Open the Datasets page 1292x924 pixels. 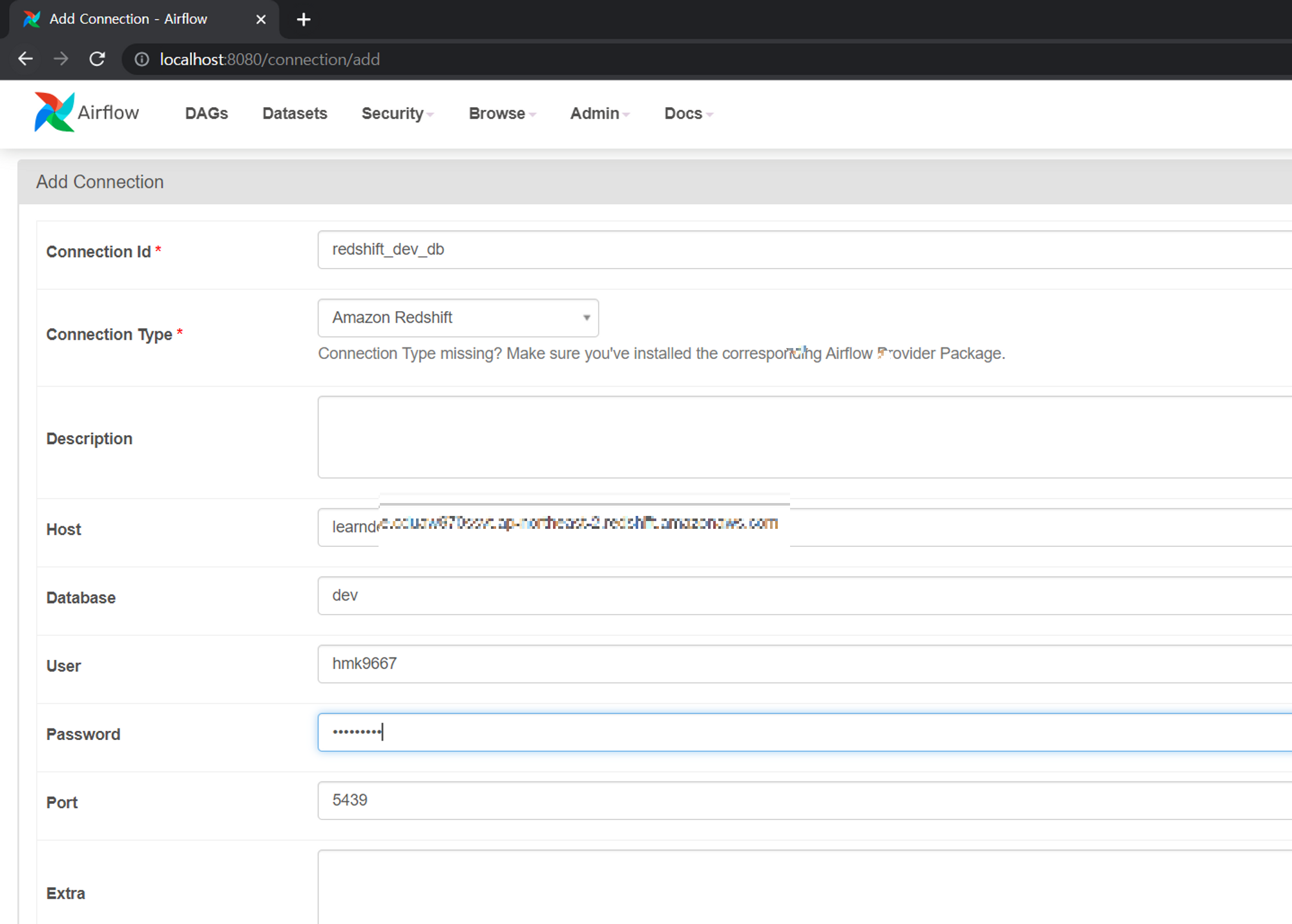[295, 114]
